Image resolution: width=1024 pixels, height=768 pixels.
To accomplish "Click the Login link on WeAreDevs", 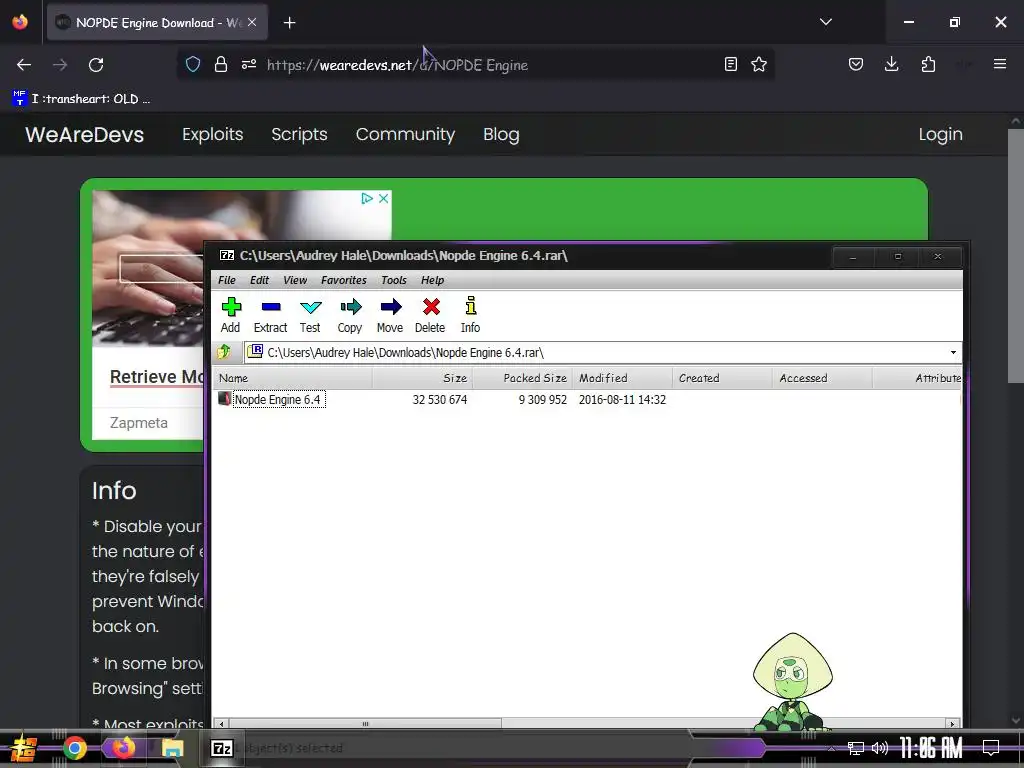I will point(940,135).
